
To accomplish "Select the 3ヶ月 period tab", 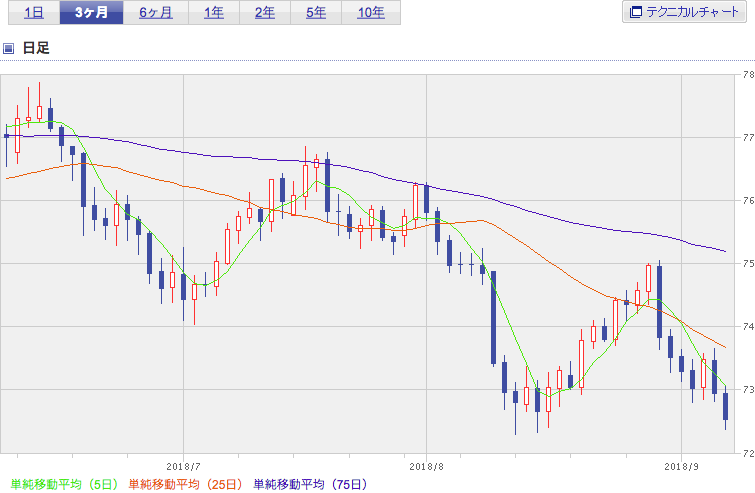I will tap(91, 13).
